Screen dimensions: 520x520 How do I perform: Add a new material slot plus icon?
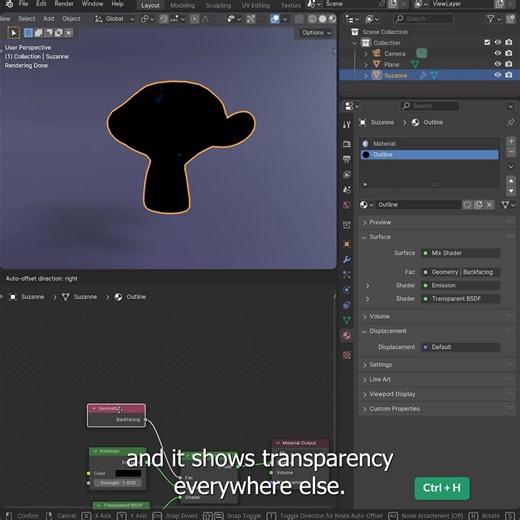pyautogui.click(x=511, y=141)
